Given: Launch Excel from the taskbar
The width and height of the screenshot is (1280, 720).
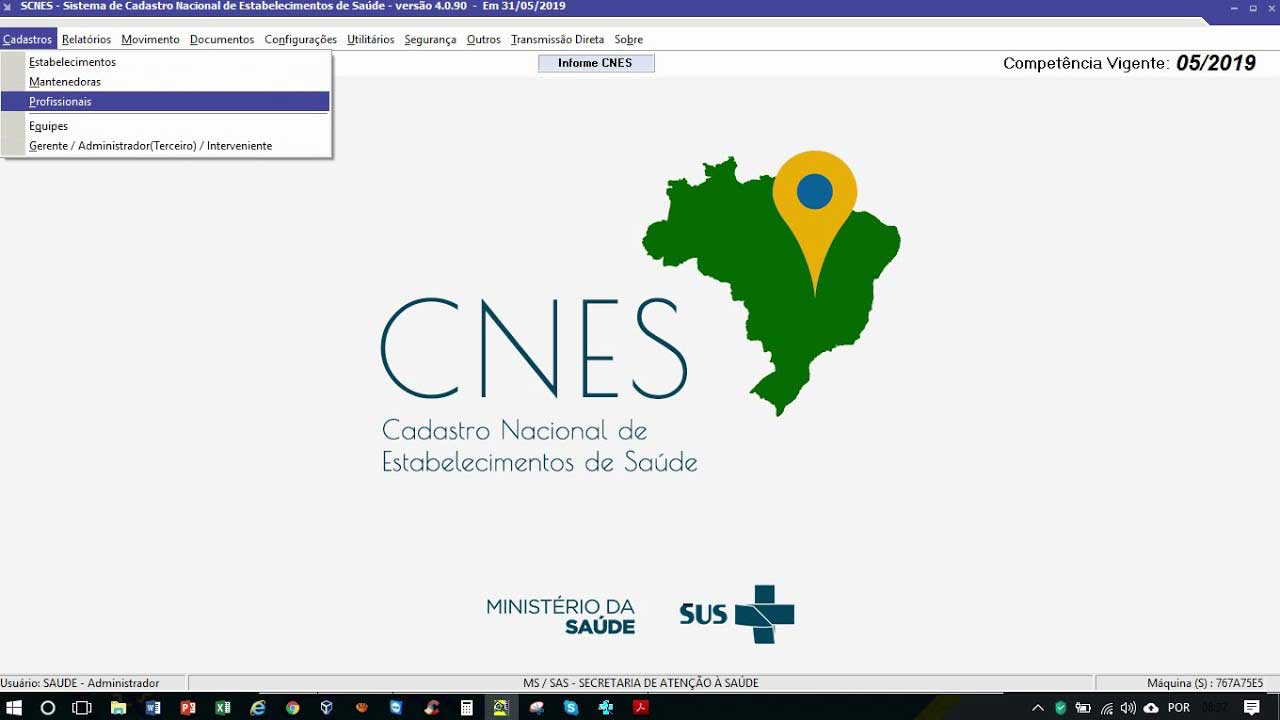Looking at the screenshot, I should pos(222,708).
